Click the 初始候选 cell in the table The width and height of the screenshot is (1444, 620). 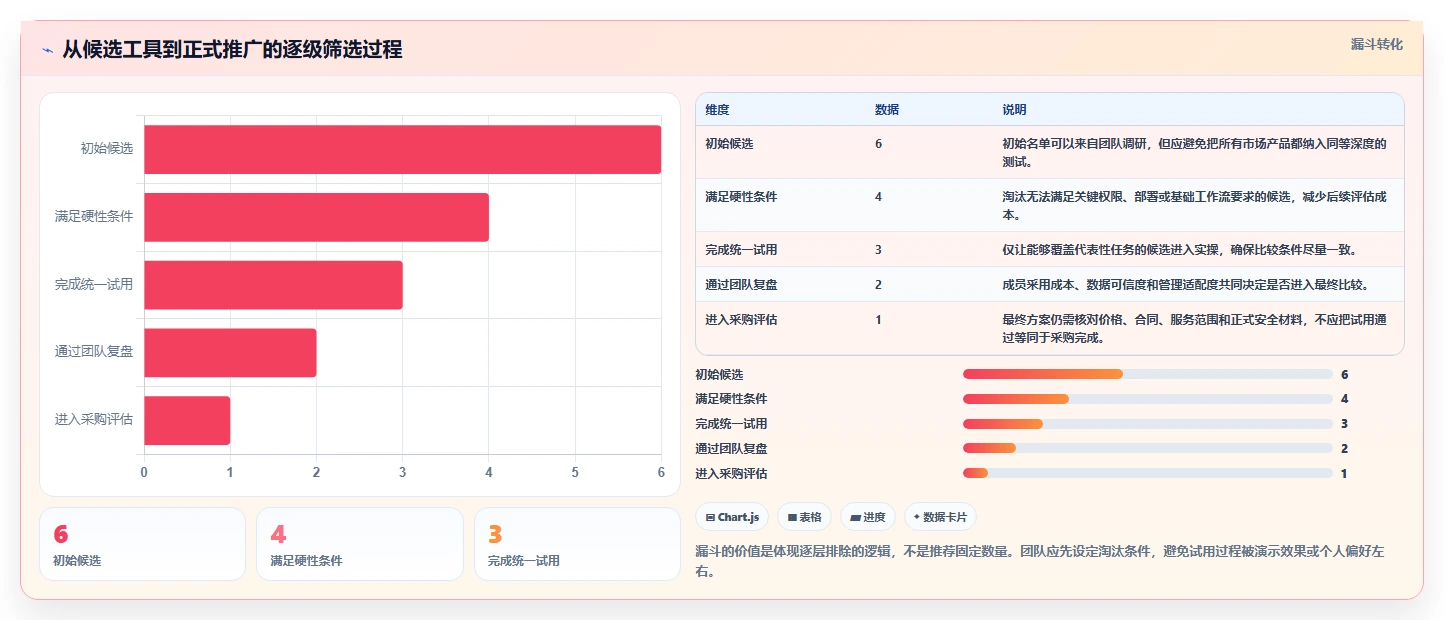(x=729, y=143)
